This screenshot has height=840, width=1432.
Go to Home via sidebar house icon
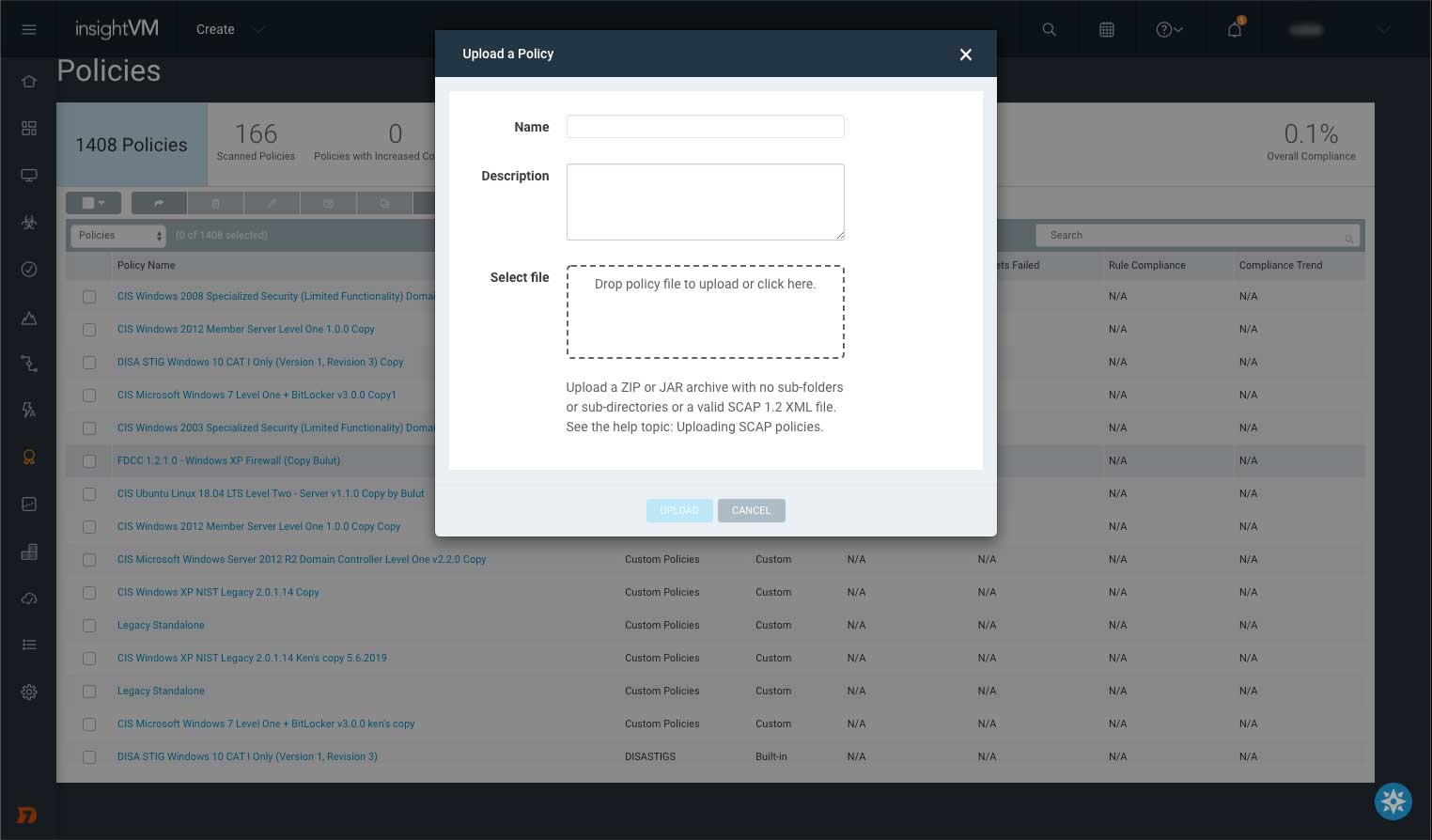coord(29,82)
